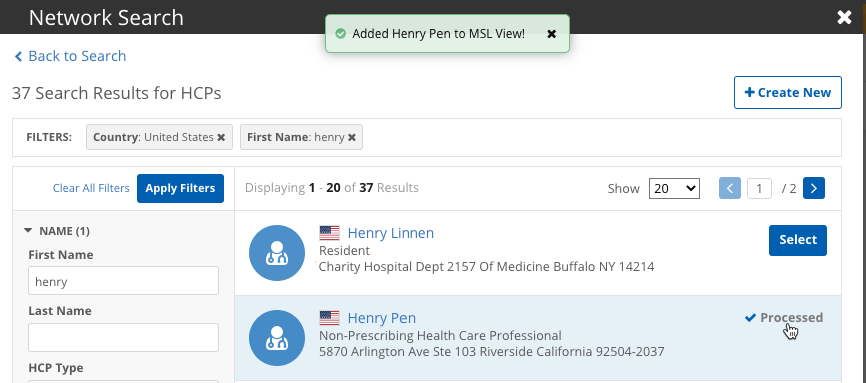This screenshot has height=383, width=866.
Task: Close the Network Search dialog
Action: pos(844,18)
